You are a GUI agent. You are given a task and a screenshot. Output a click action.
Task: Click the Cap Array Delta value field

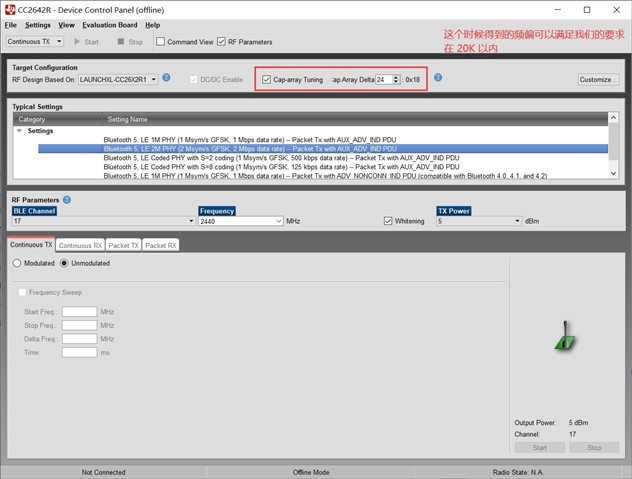pyautogui.click(x=384, y=79)
